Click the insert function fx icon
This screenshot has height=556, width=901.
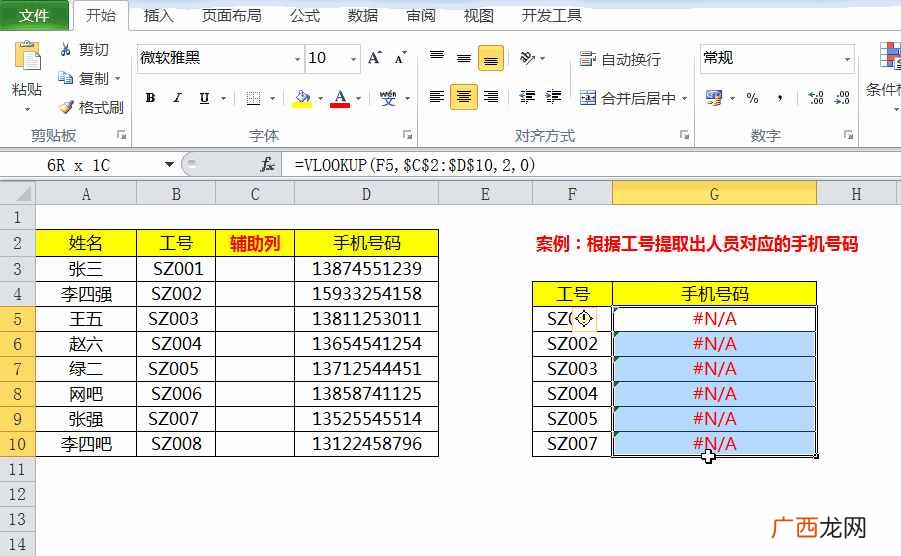pos(267,165)
